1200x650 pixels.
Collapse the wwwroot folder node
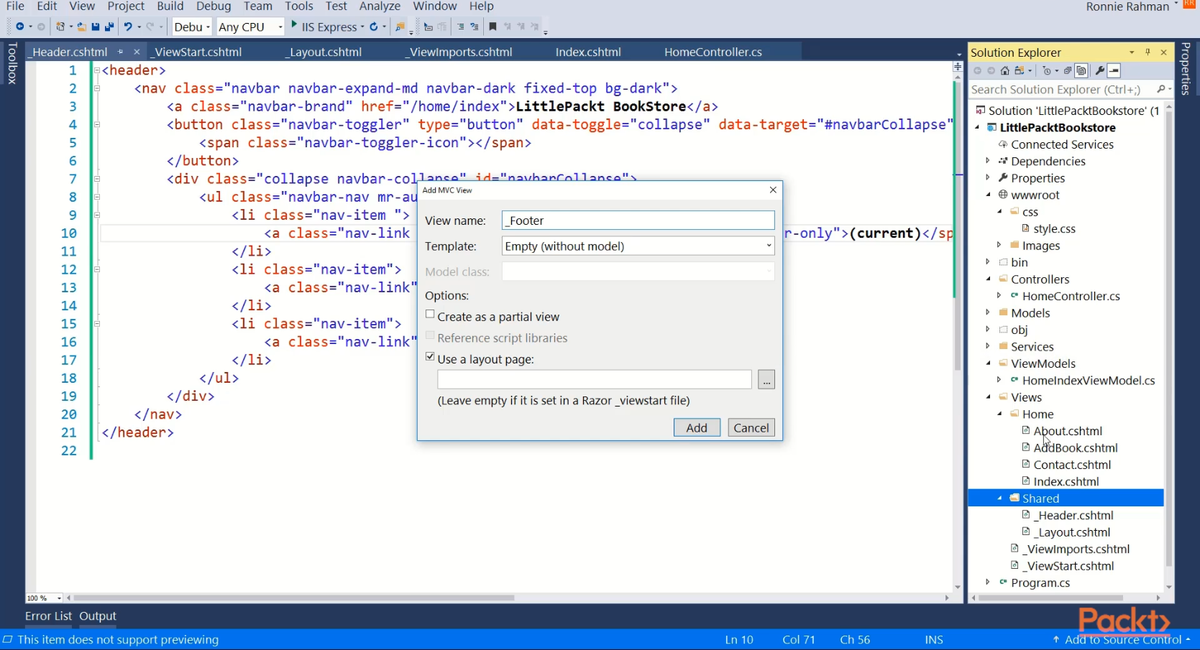989,195
